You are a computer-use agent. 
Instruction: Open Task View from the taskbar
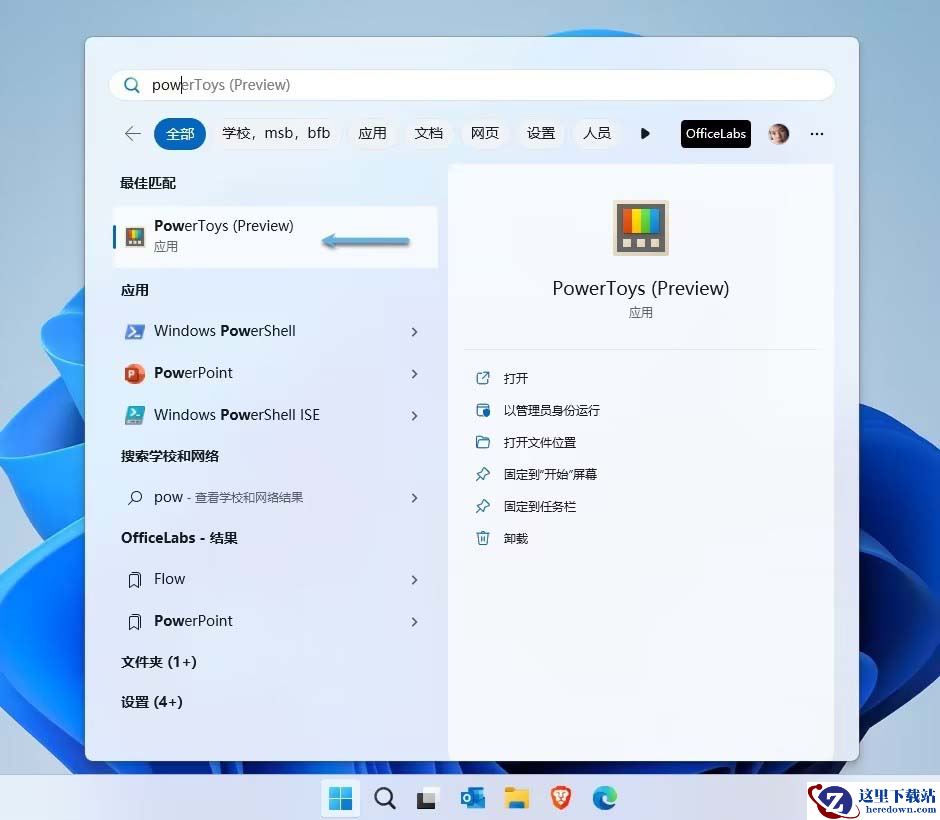pyautogui.click(x=428, y=798)
